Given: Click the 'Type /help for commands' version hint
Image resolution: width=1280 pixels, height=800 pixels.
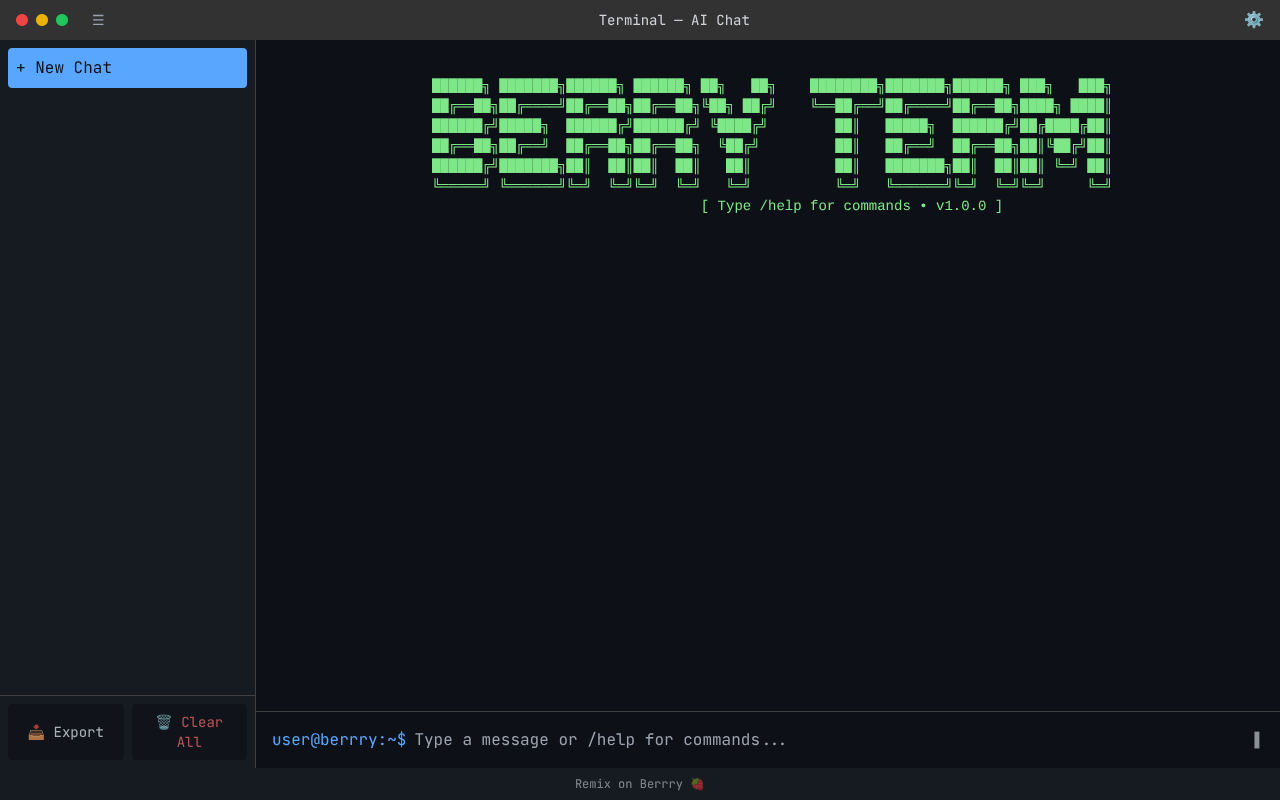Looking at the screenshot, I should tap(851, 206).
